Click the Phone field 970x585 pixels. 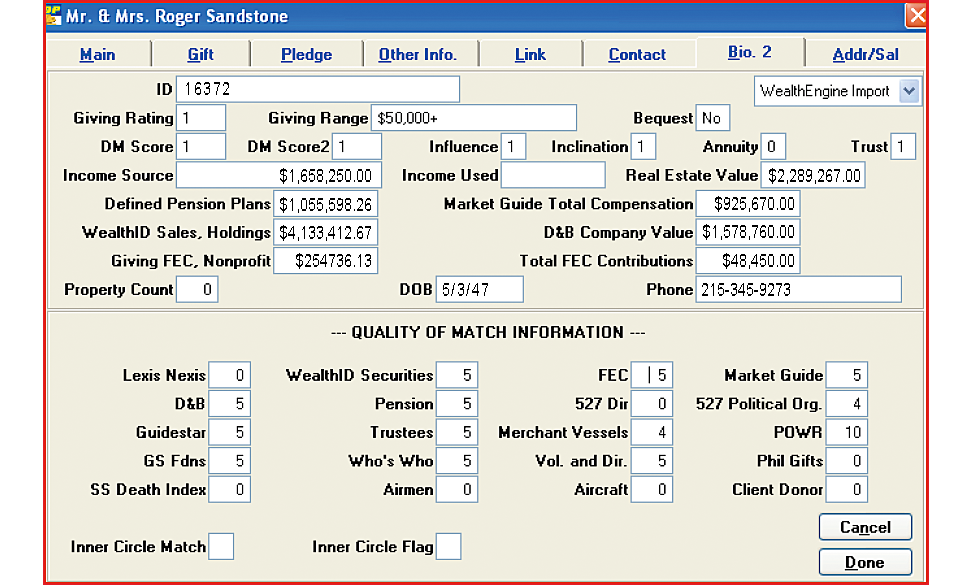click(799, 289)
